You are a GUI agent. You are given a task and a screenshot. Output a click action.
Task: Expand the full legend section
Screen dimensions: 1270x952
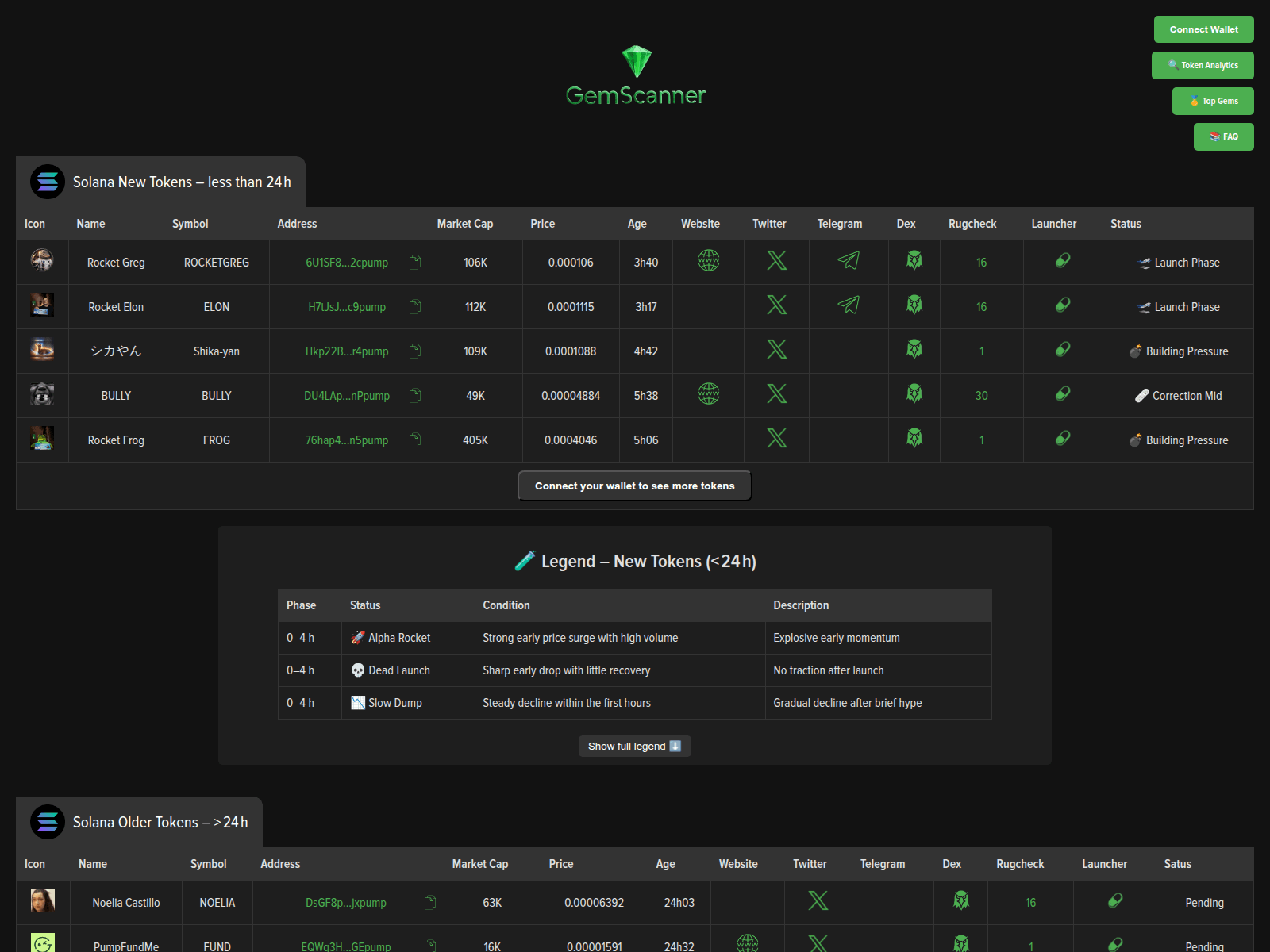[x=634, y=746]
